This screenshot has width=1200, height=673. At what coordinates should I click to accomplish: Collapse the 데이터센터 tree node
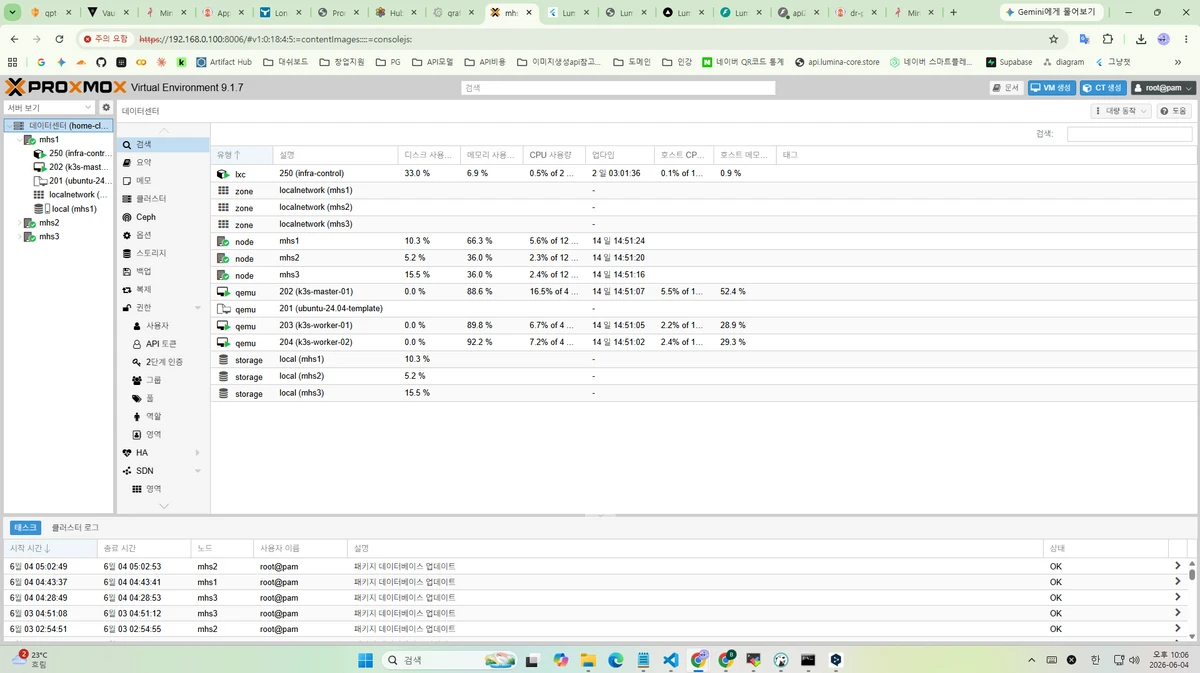click(x=9, y=126)
